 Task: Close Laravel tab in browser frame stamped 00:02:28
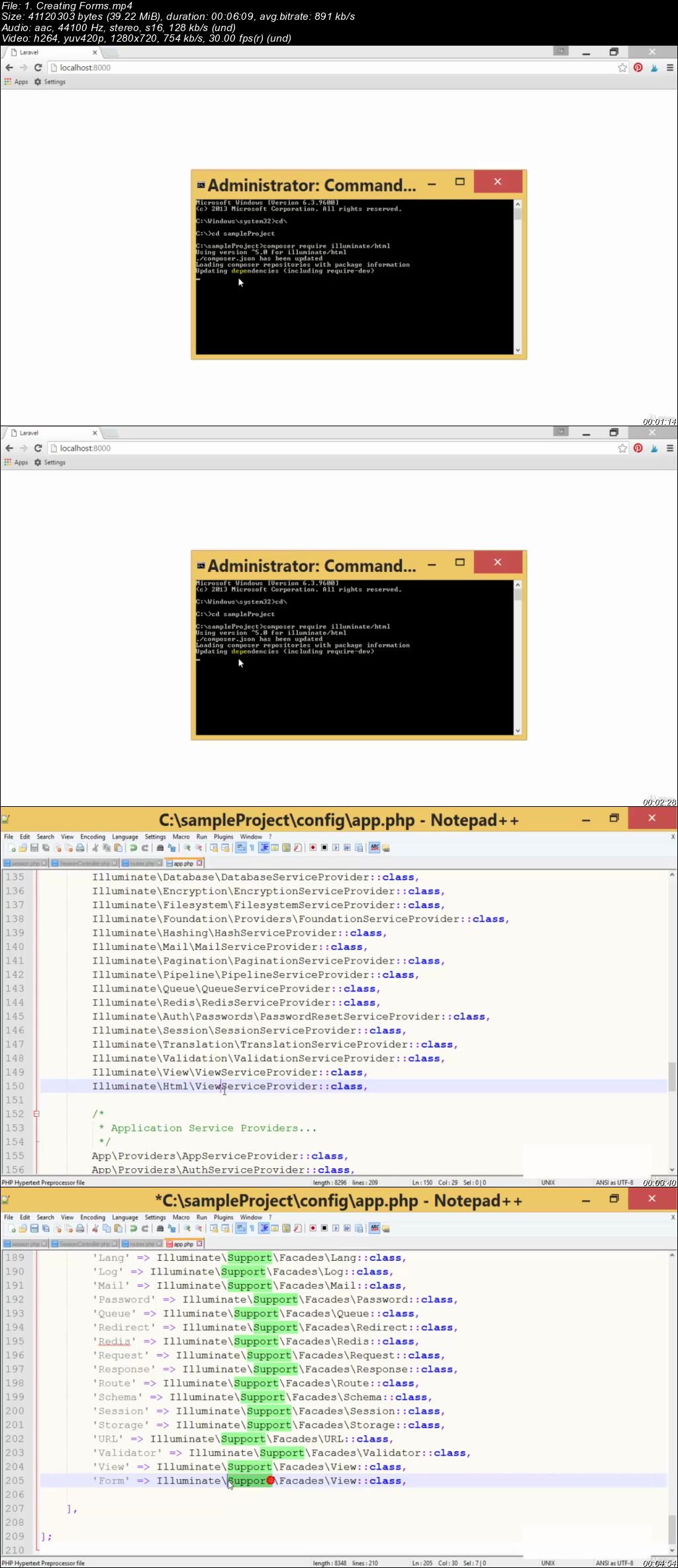point(95,433)
